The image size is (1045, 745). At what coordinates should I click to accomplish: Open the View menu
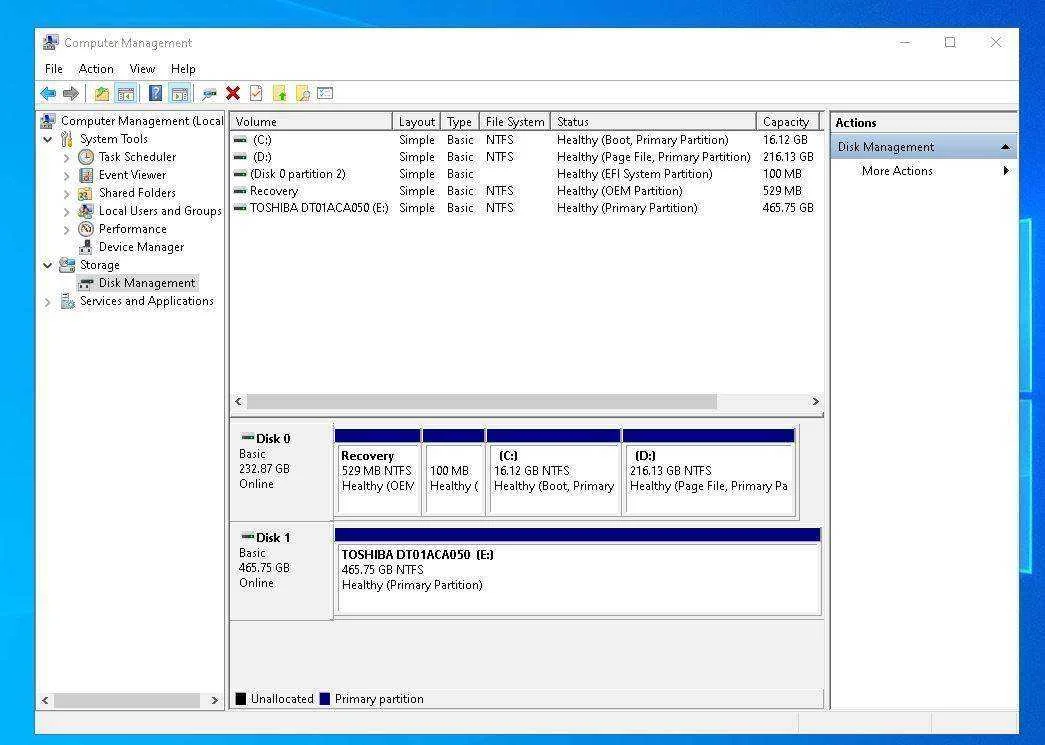[142, 69]
